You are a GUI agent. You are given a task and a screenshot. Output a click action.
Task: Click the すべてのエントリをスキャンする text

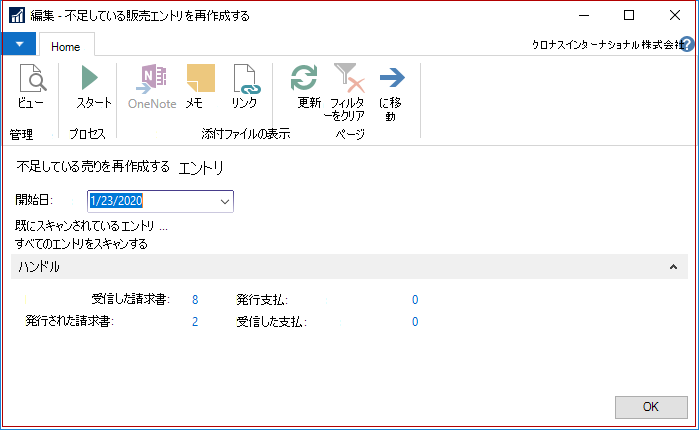coord(81,244)
